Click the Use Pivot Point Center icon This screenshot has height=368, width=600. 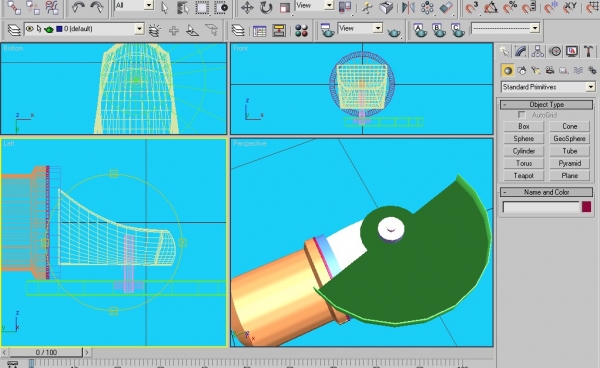point(345,7)
